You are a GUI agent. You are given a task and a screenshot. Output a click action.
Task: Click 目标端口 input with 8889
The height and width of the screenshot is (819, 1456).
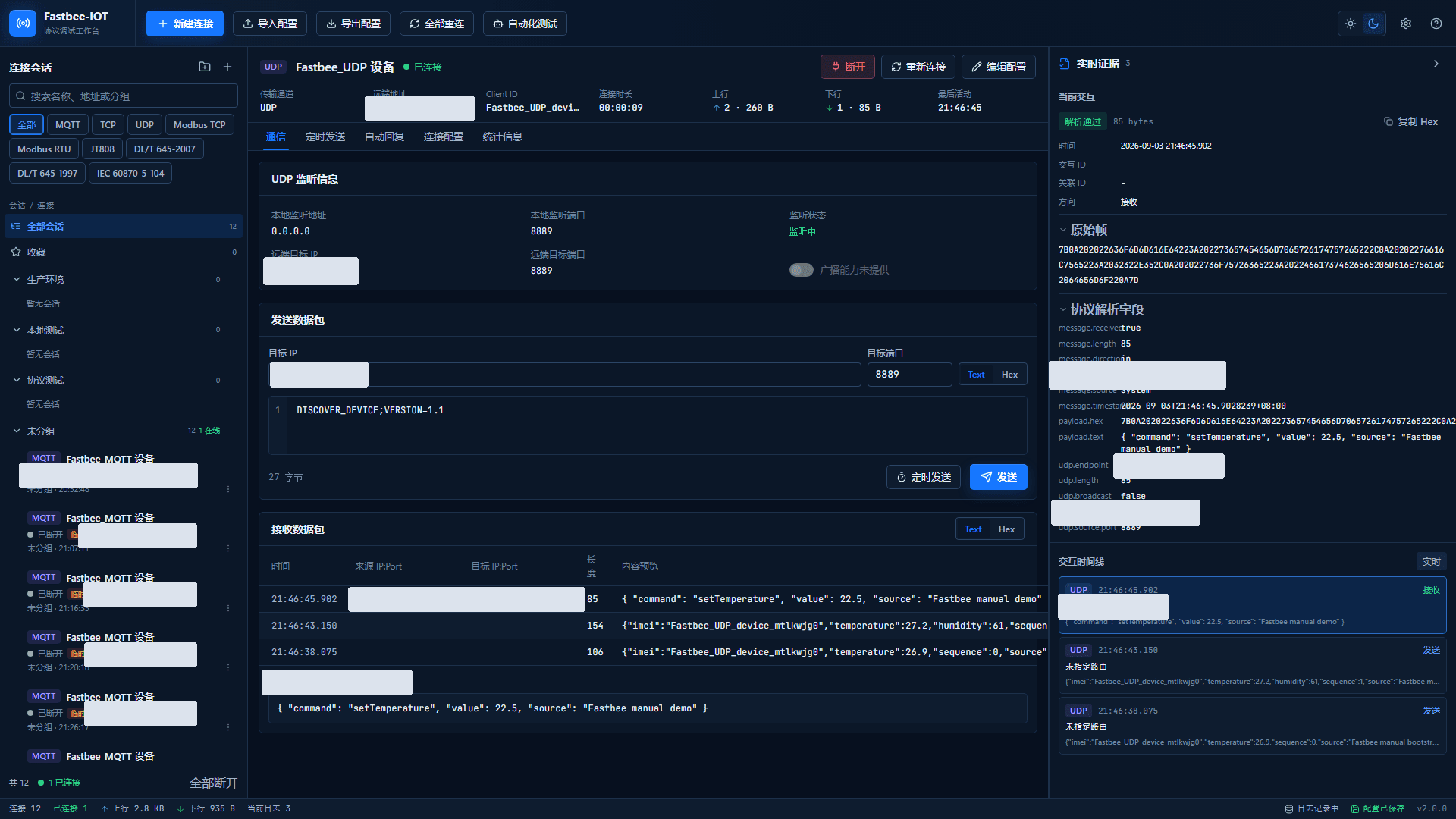[909, 375]
